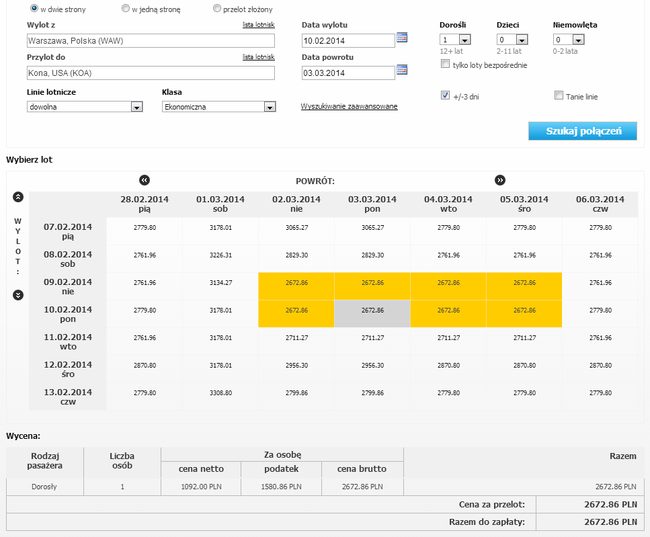Select yellow 2672.86 cell for 10.02 / 05.03

[x=524, y=313]
